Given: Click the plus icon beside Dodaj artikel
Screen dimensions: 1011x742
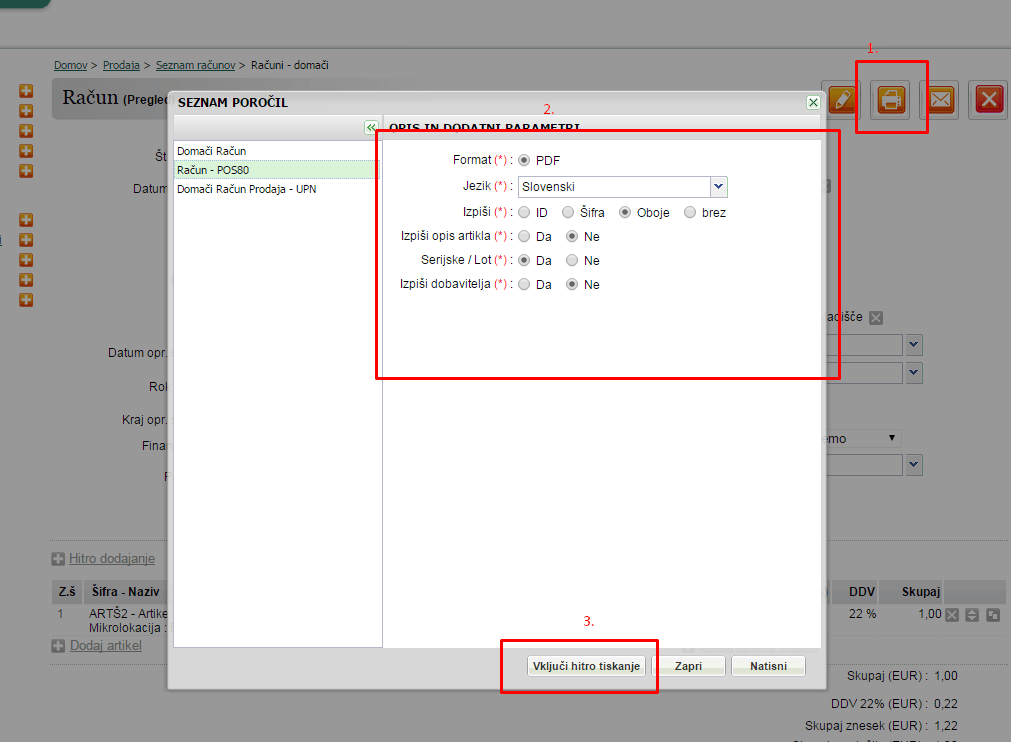Looking at the screenshot, I should pyautogui.click(x=58, y=646).
